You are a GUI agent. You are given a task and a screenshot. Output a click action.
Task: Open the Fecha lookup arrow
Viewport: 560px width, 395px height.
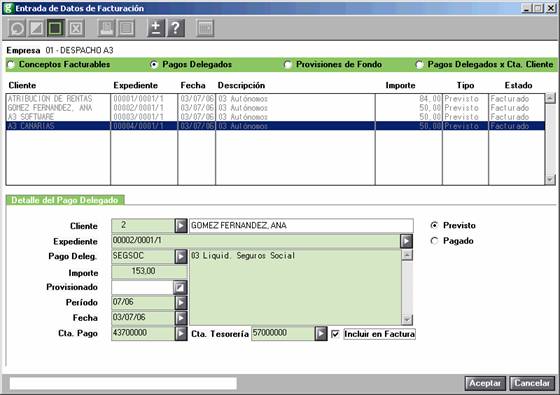click(x=181, y=318)
